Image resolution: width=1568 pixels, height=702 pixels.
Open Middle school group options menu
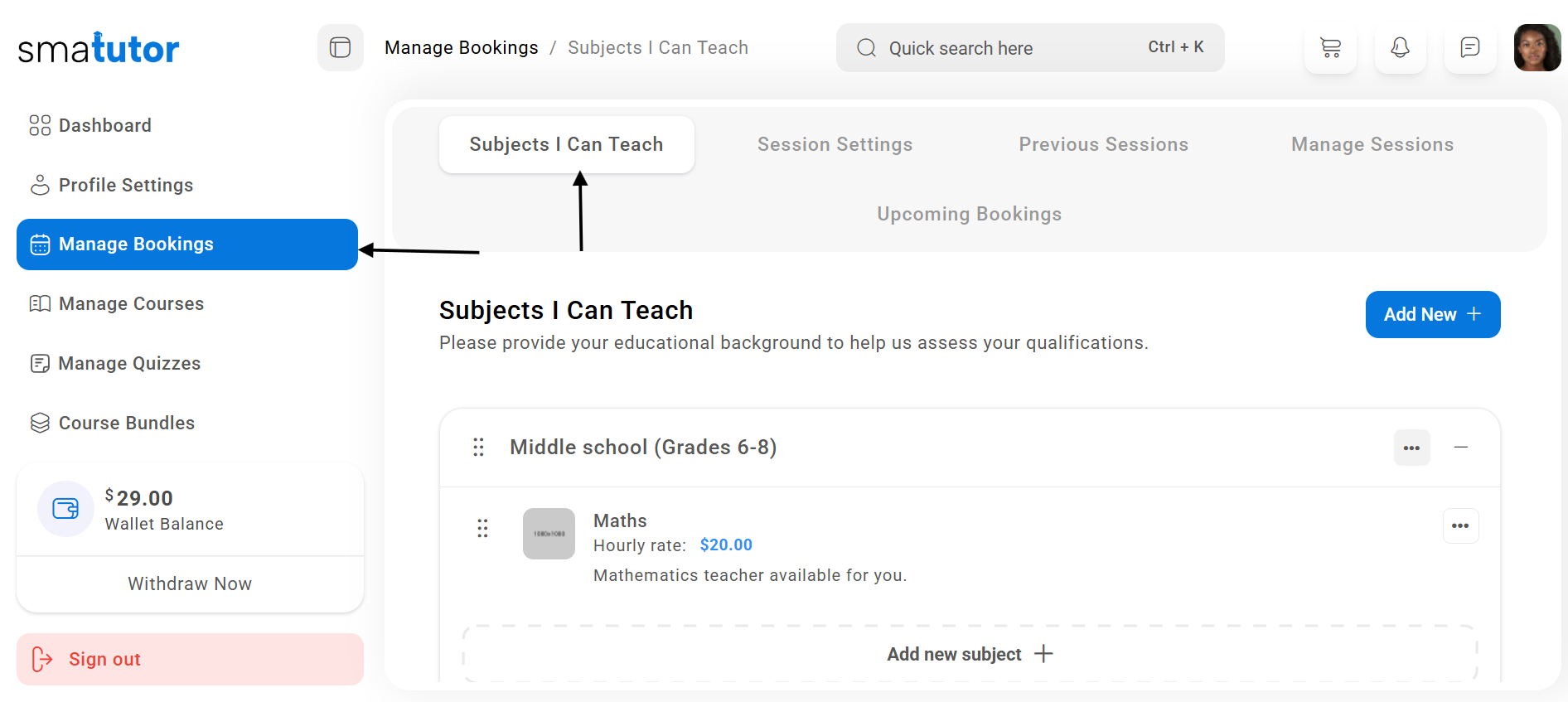click(x=1411, y=448)
